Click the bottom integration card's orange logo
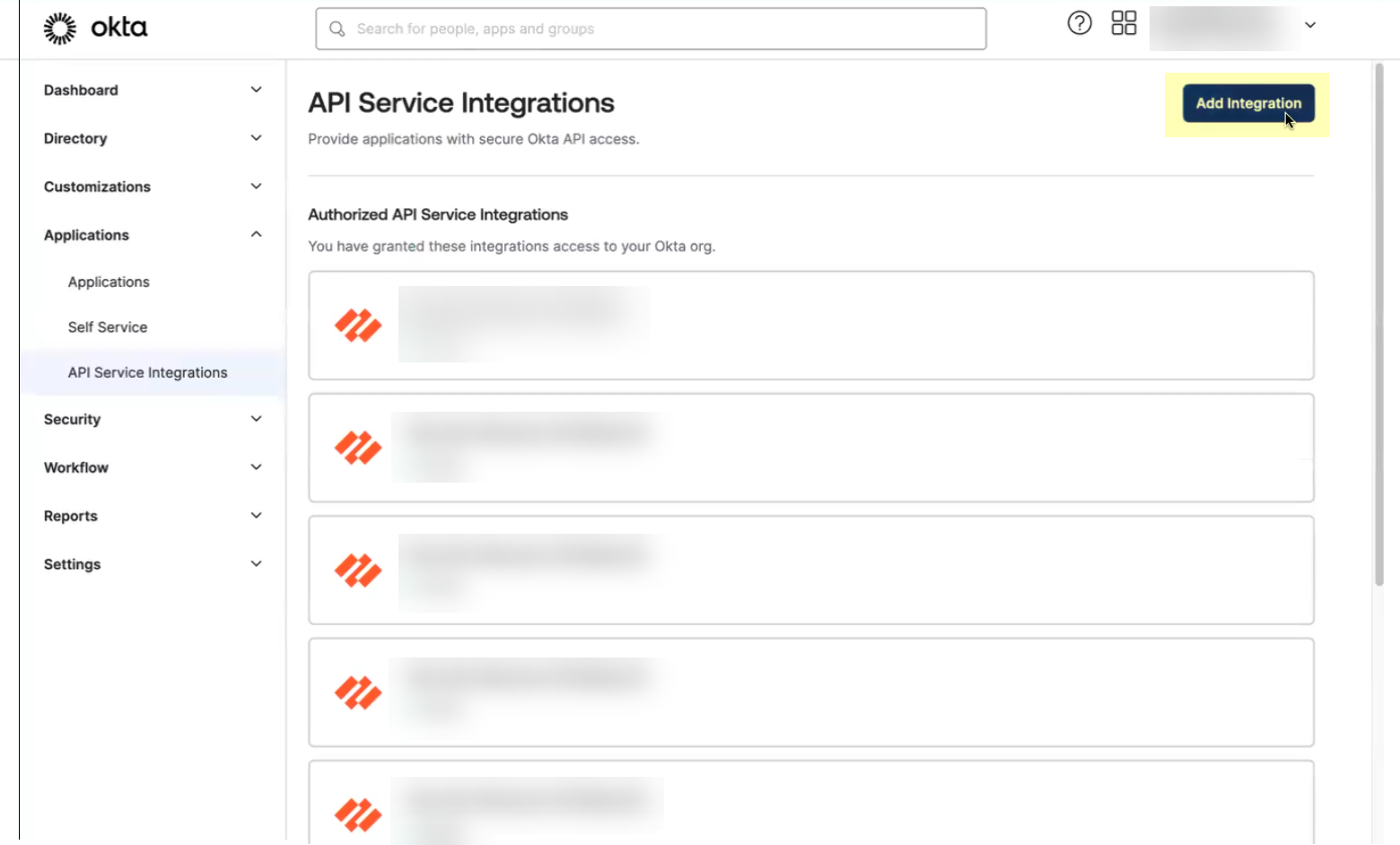This screenshot has height=845, width=1400. 357,815
